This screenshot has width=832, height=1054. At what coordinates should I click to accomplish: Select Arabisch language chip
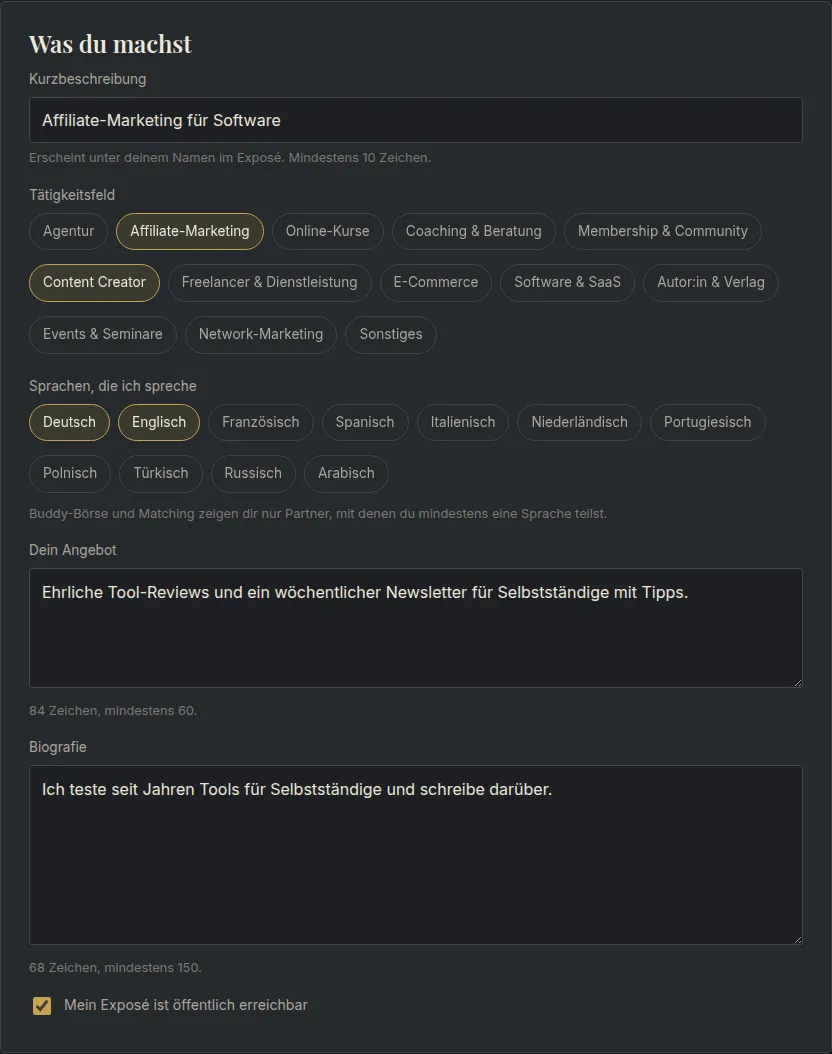(346, 473)
